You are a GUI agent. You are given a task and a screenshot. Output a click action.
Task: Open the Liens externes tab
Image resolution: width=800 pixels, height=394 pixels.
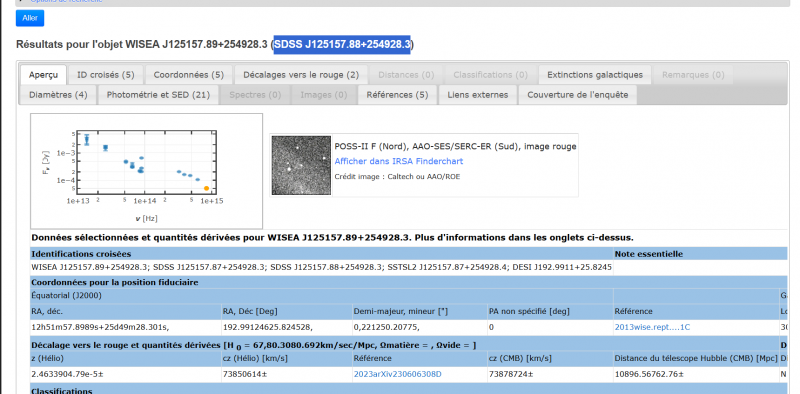pyautogui.click(x=478, y=95)
